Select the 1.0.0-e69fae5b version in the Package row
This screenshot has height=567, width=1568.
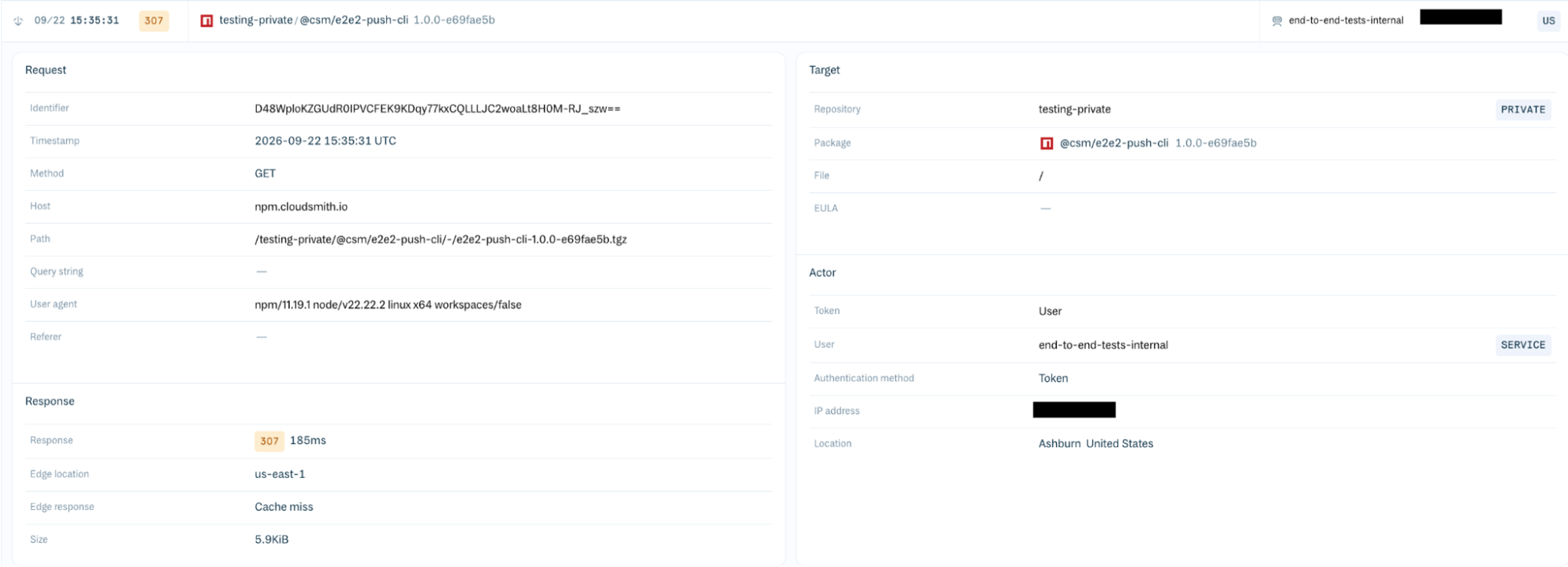pyautogui.click(x=1216, y=143)
